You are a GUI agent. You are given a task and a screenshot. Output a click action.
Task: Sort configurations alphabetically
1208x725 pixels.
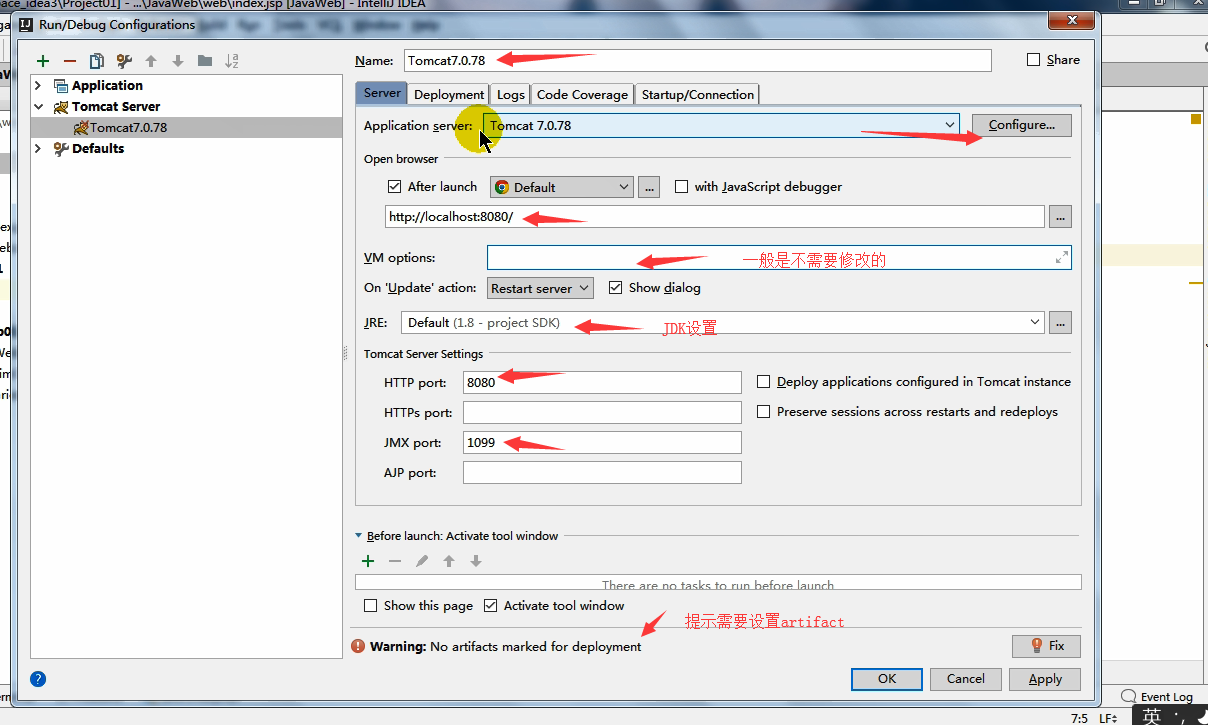pyautogui.click(x=232, y=61)
